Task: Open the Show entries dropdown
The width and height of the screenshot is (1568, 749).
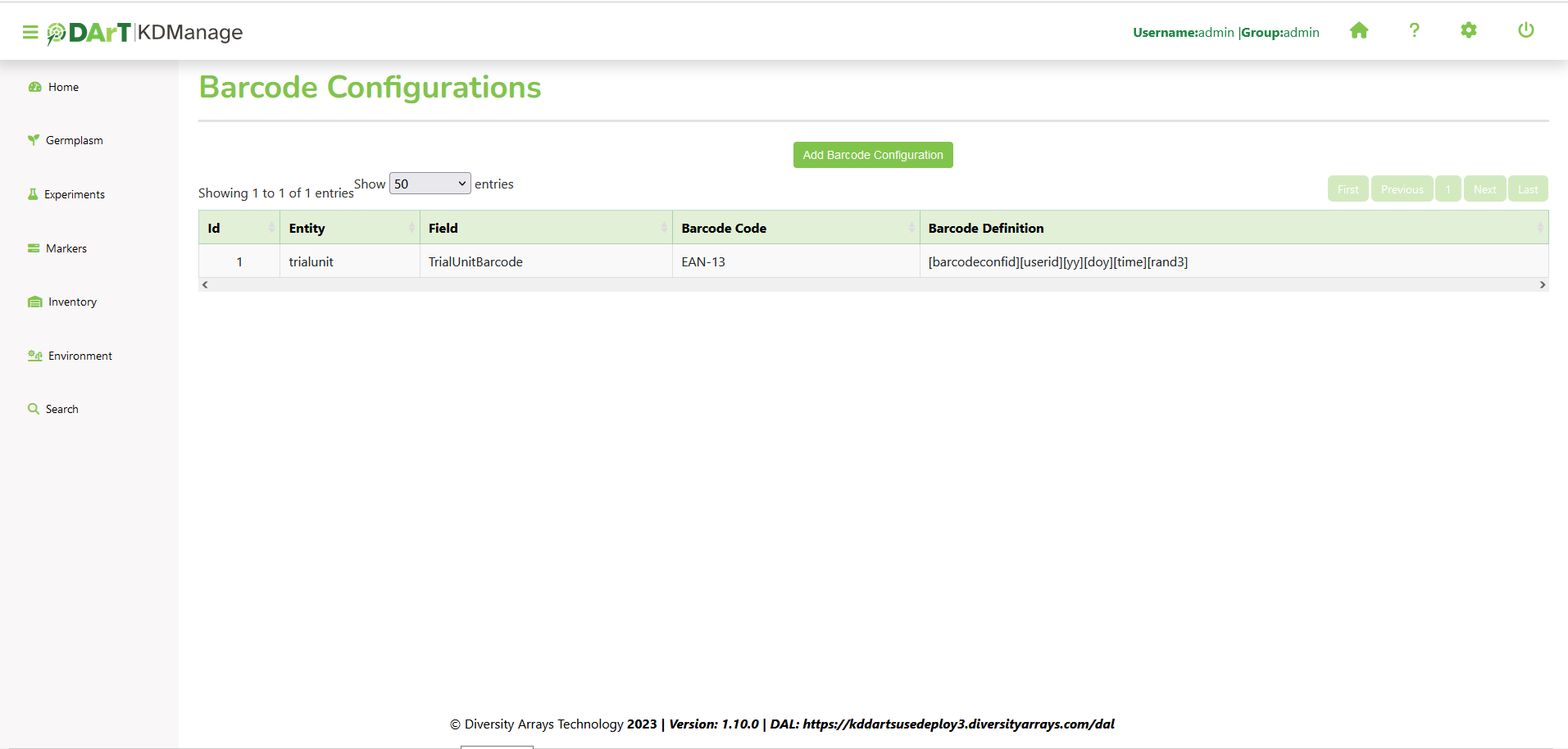Action: click(429, 184)
